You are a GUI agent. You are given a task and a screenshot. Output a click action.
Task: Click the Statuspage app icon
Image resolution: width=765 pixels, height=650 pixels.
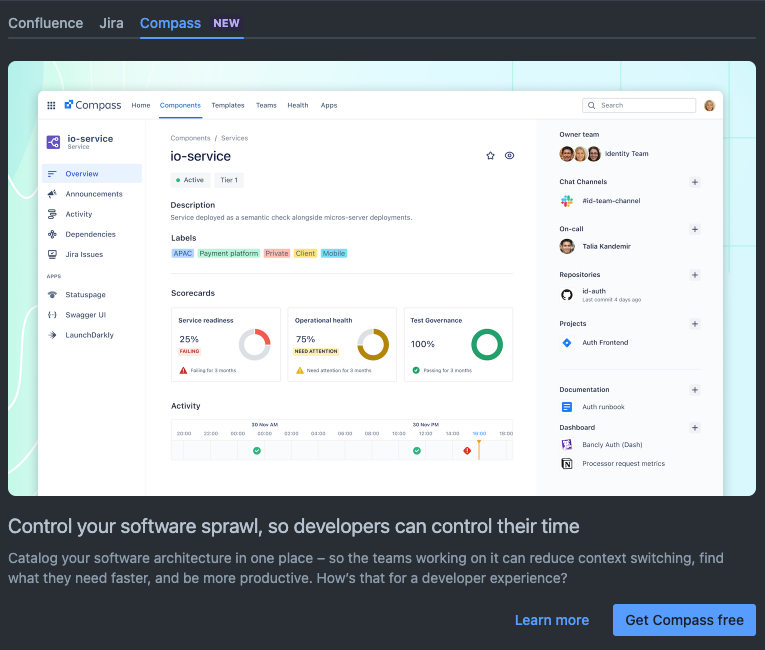click(x=52, y=294)
